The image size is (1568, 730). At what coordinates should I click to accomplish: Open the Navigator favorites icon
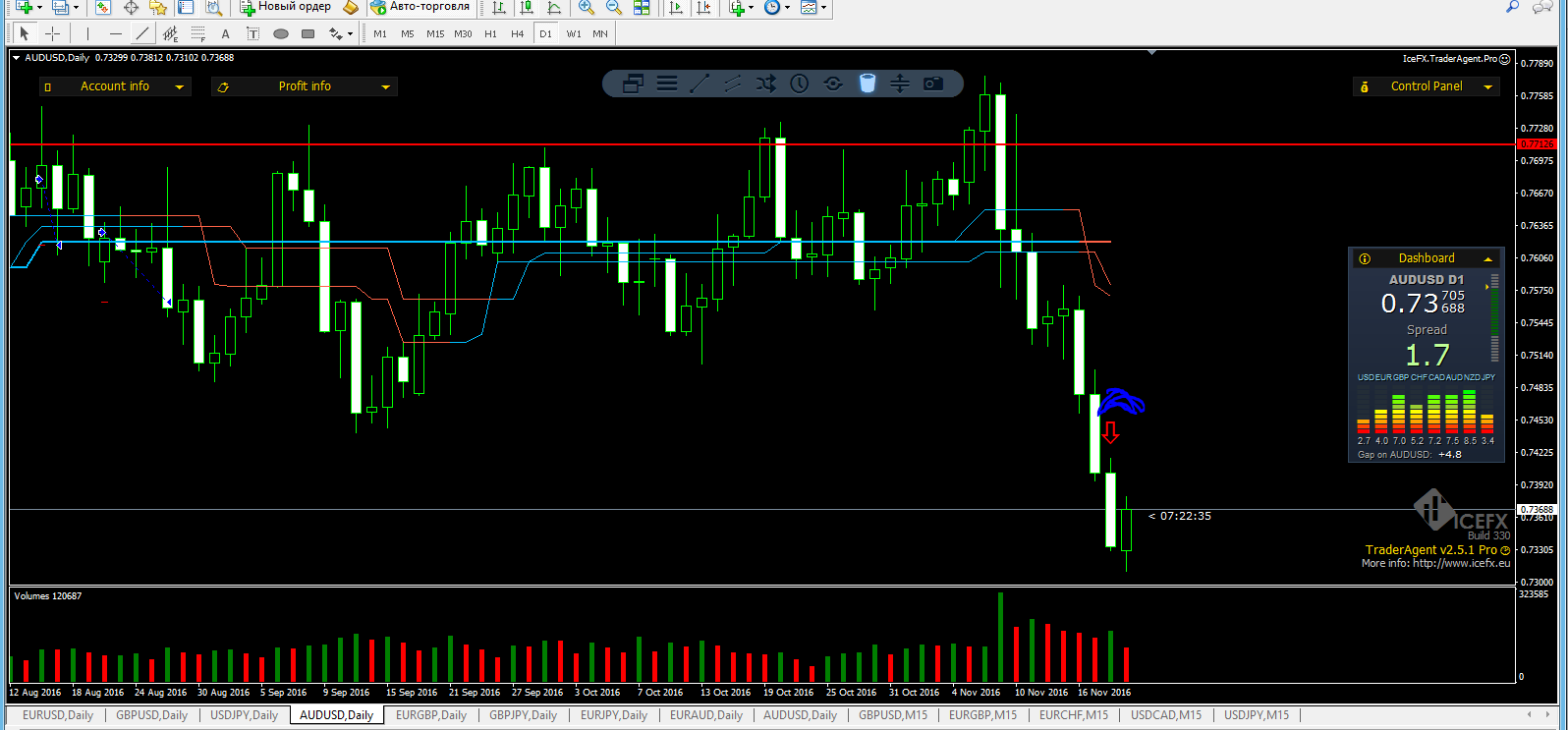158,7
